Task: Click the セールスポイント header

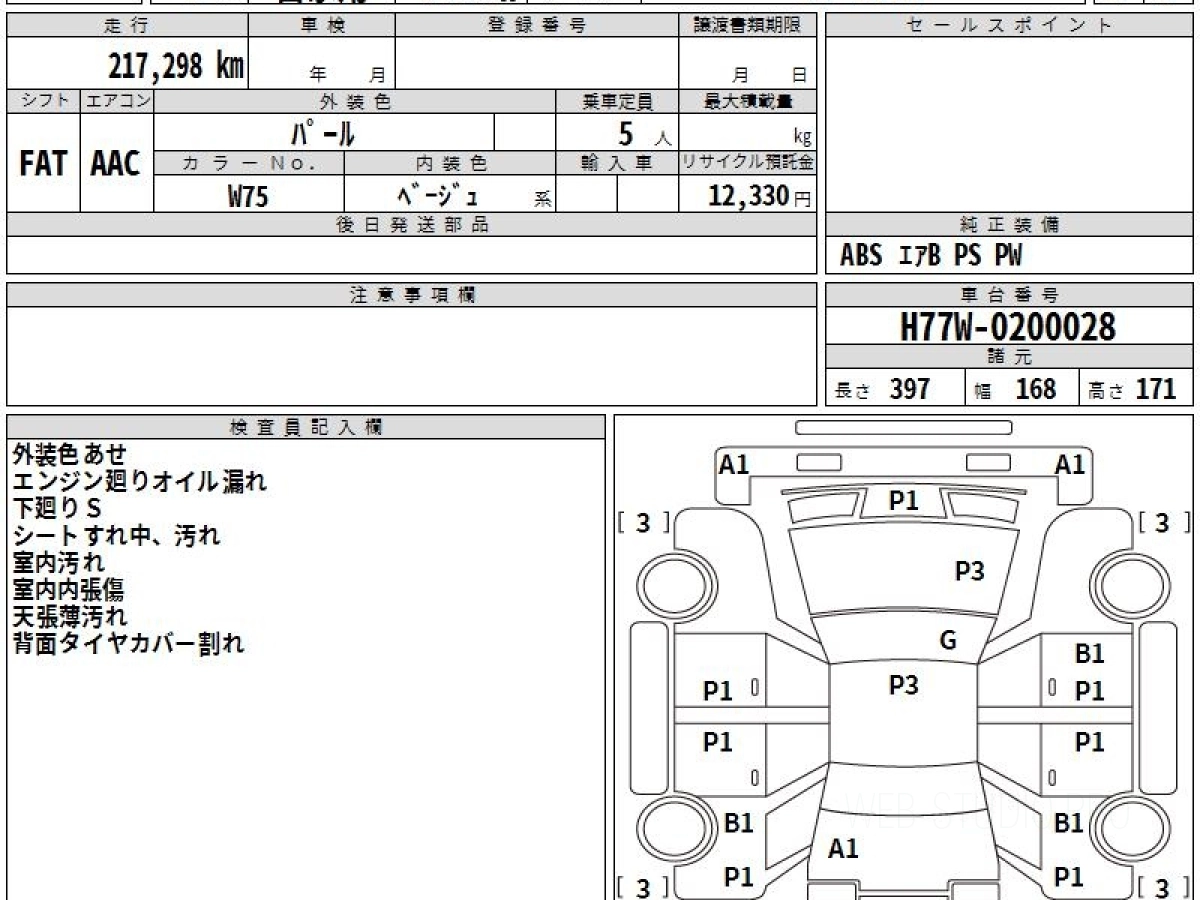Action: [x=1009, y=26]
